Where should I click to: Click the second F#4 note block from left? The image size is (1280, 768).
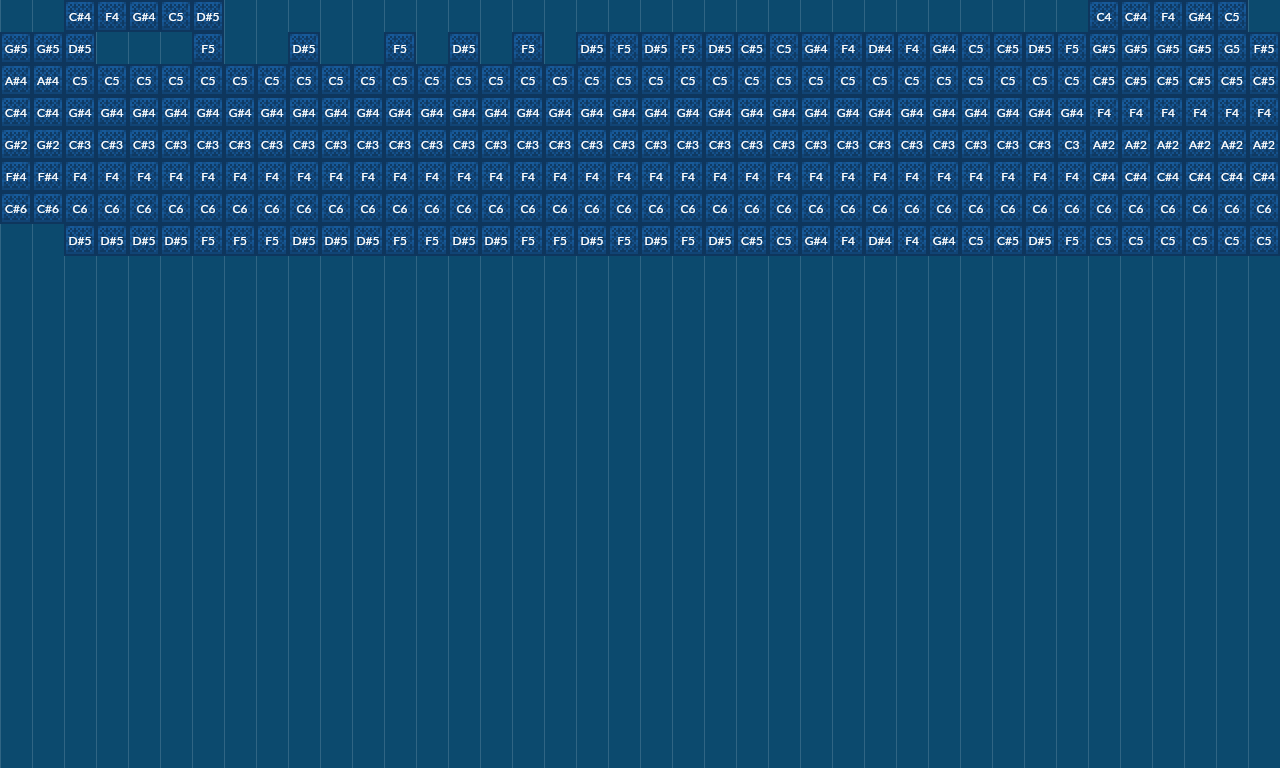[x=48, y=177]
